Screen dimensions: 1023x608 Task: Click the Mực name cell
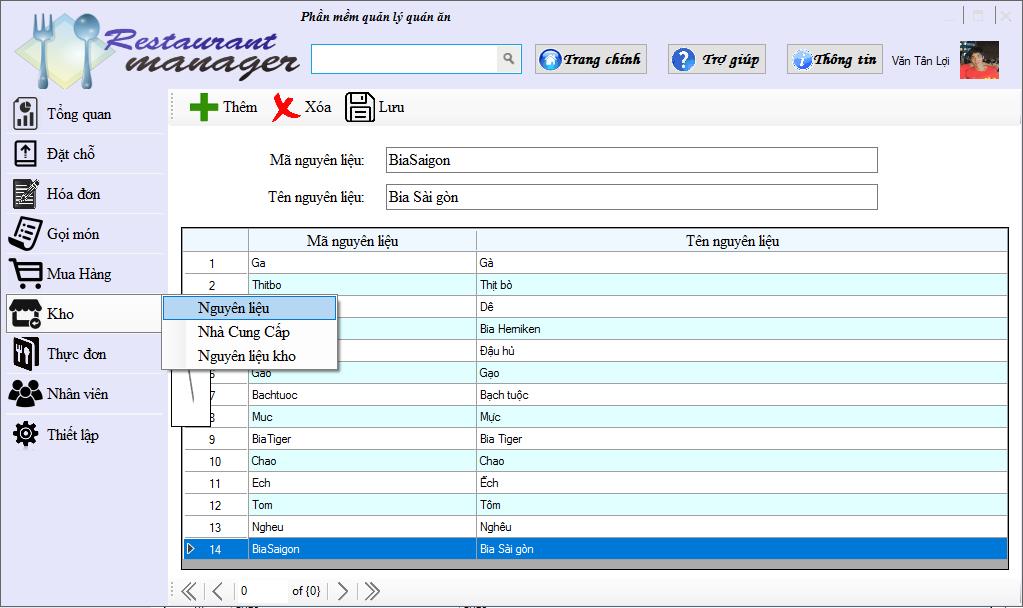[x=742, y=417]
